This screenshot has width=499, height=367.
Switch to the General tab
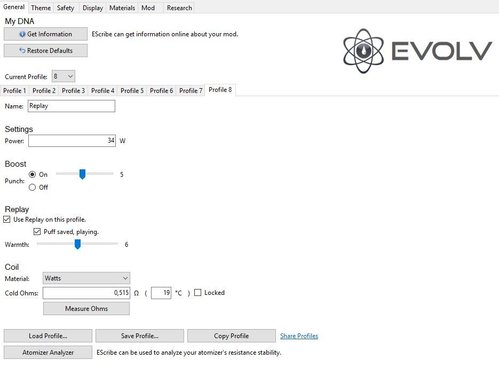tap(14, 7)
